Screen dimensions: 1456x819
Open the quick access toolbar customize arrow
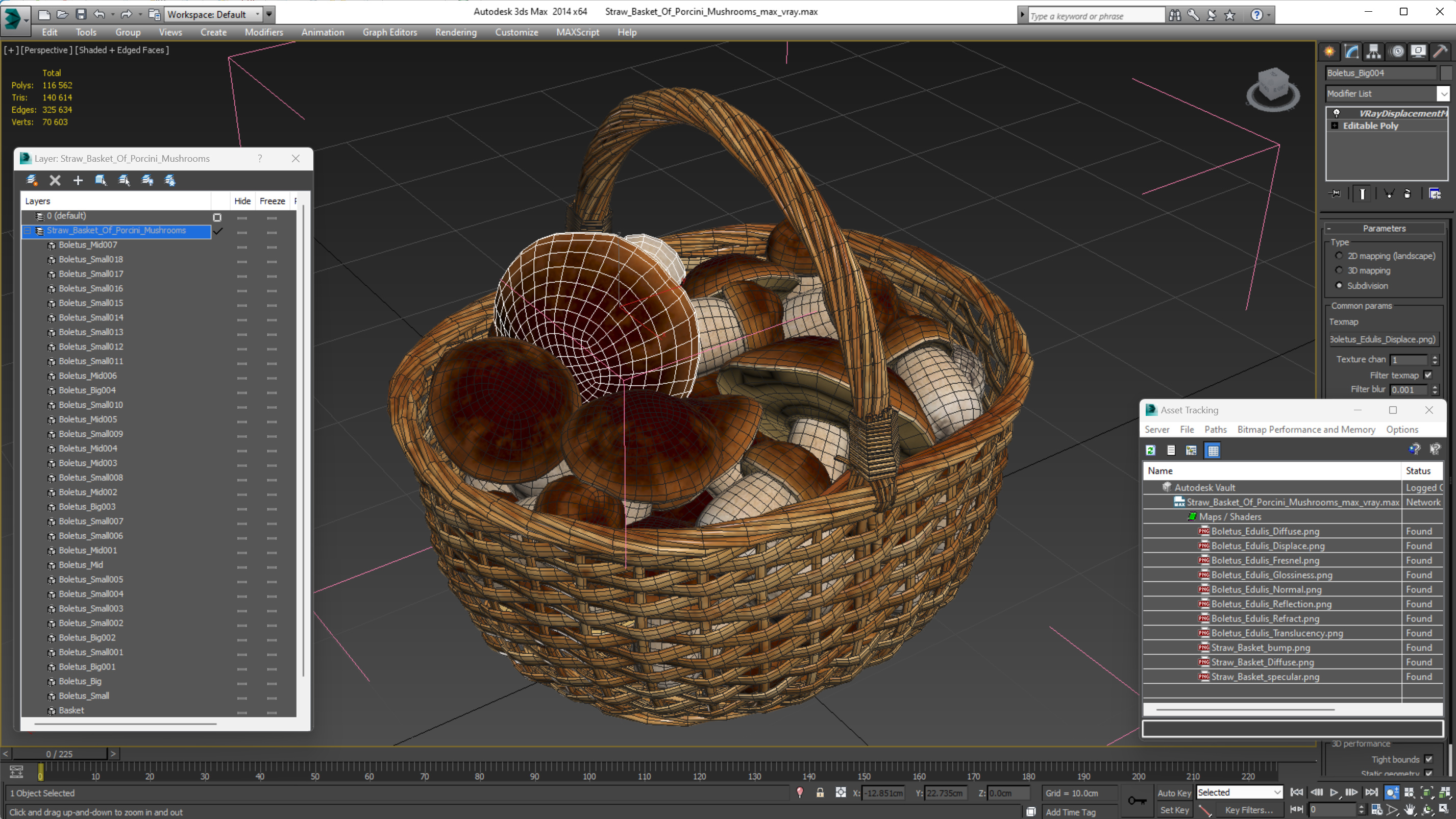tap(269, 14)
